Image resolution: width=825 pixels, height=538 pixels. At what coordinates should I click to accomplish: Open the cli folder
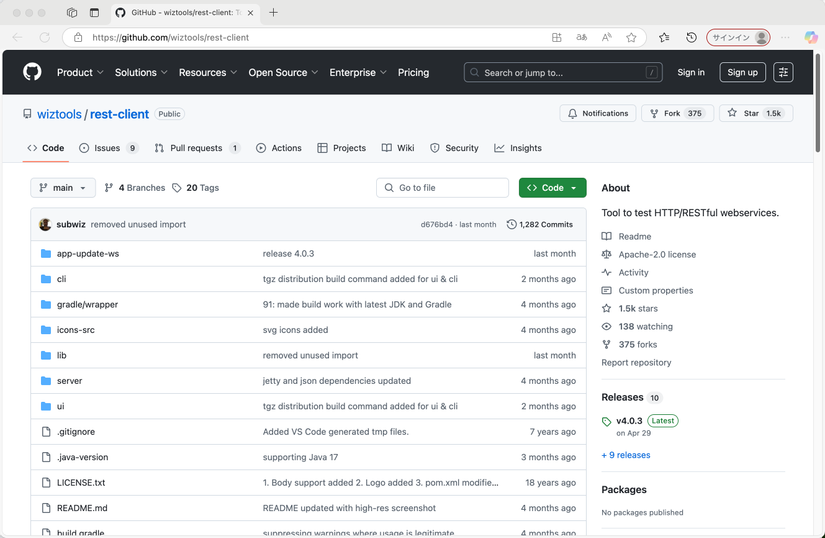[62, 279]
